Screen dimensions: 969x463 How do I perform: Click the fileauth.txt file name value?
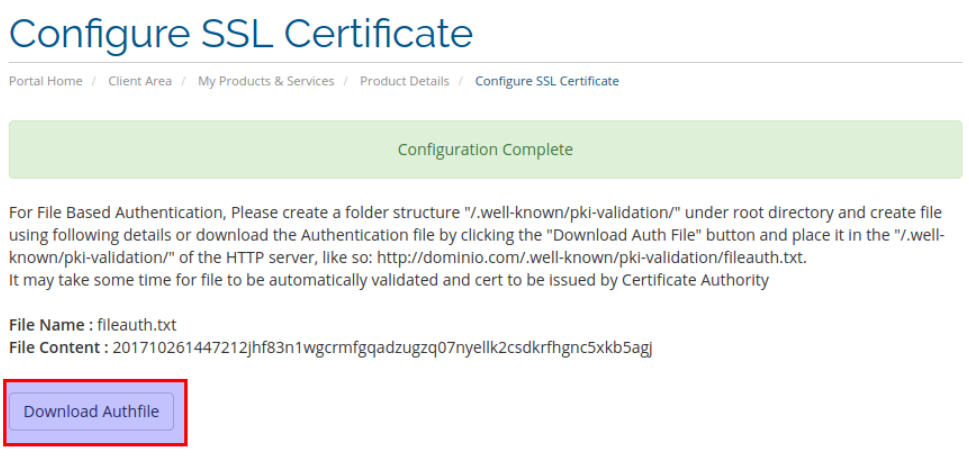[137, 325]
